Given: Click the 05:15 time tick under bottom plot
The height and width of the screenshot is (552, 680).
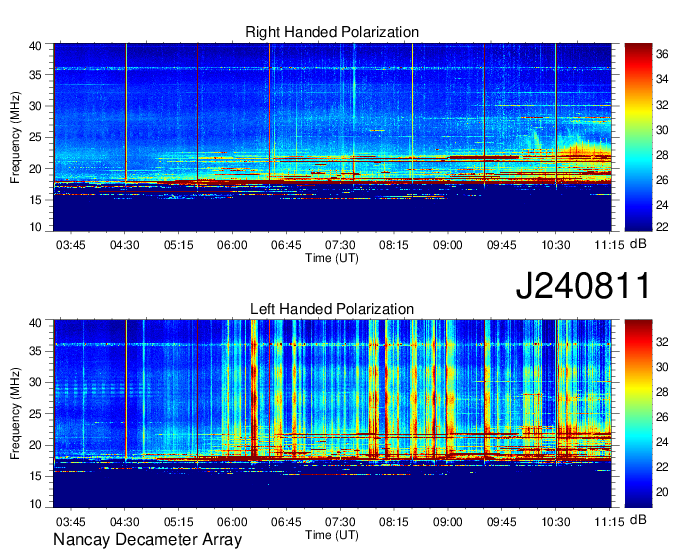Looking at the screenshot, I should pyautogui.click(x=178, y=522).
